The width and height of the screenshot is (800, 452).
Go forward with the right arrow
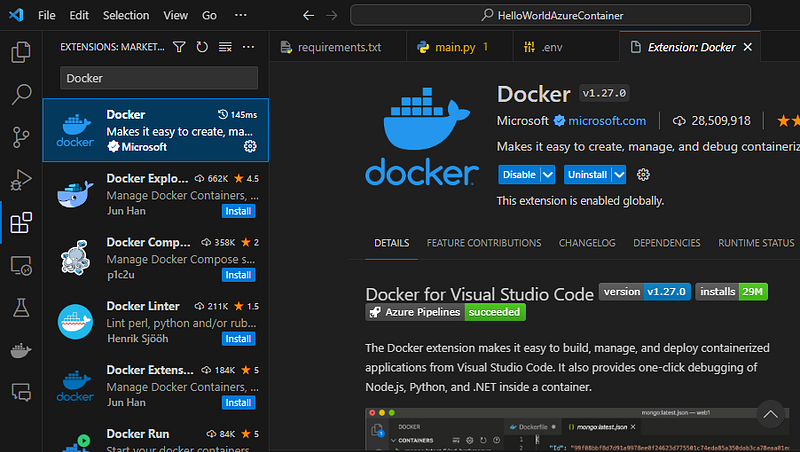(x=332, y=15)
